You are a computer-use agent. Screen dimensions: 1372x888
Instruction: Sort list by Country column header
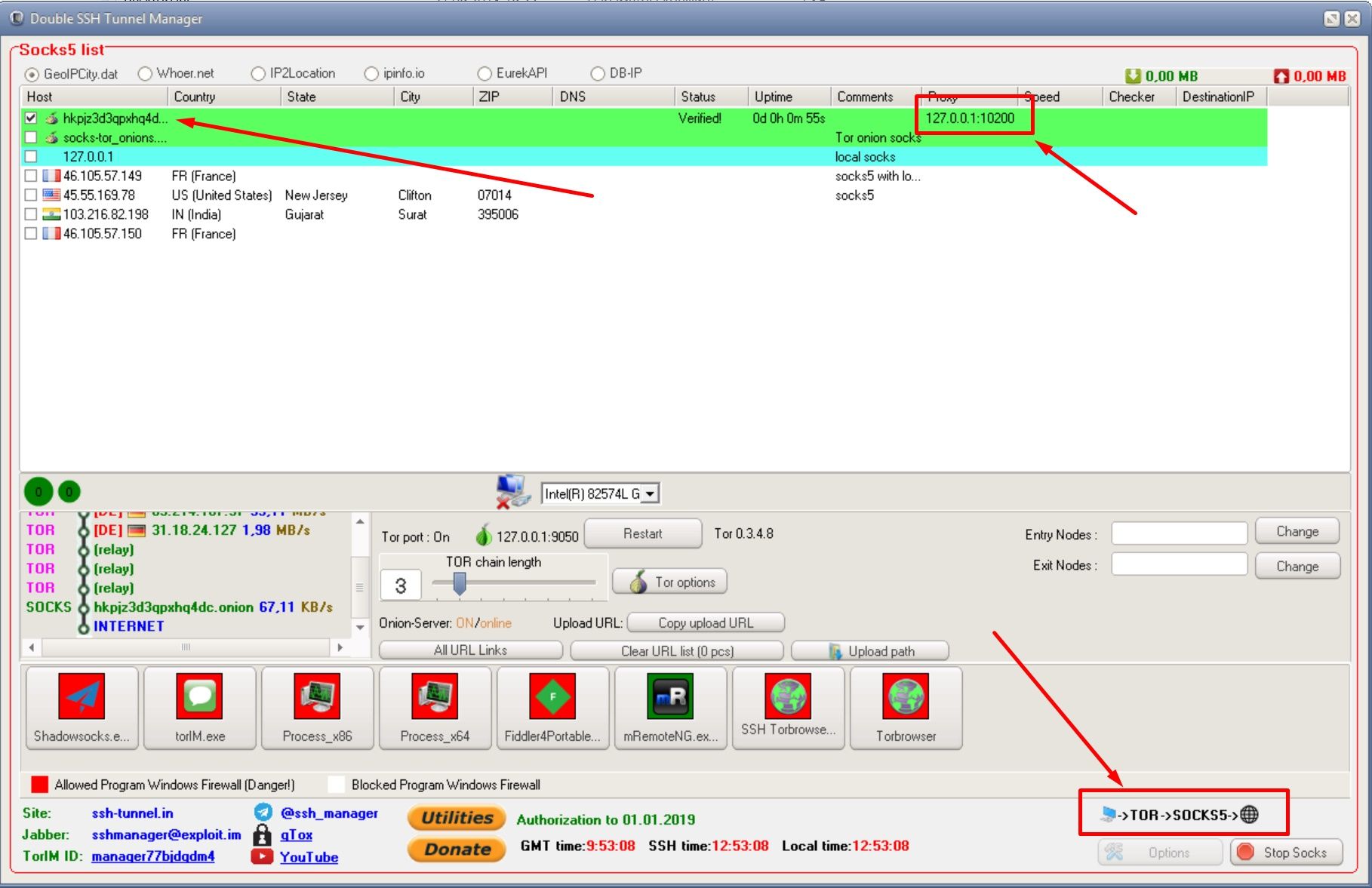(223, 97)
